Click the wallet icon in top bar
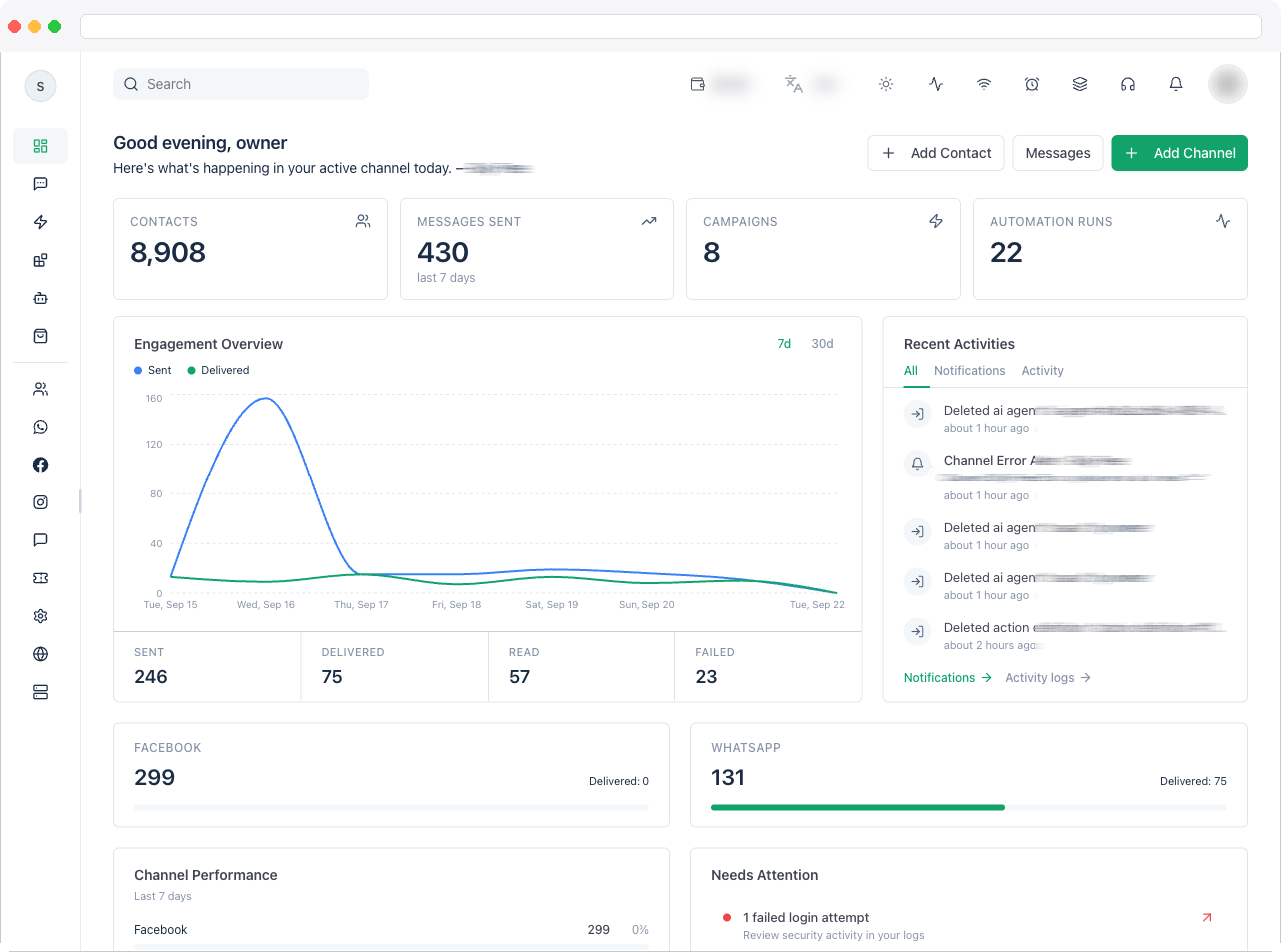The image size is (1281, 952). pyautogui.click(x=698, y=84)
